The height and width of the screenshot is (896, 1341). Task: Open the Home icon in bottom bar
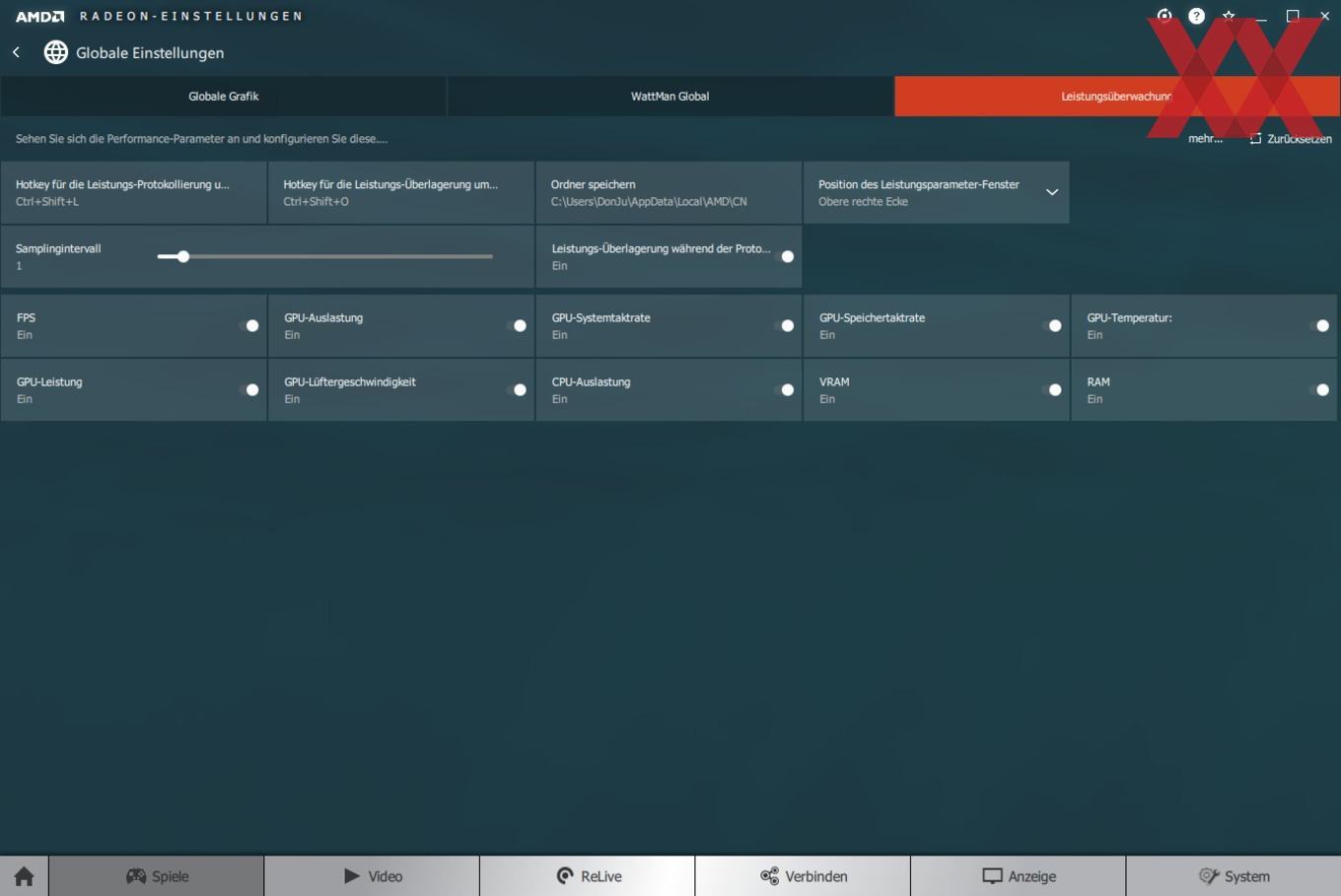(x=24, y=876)
